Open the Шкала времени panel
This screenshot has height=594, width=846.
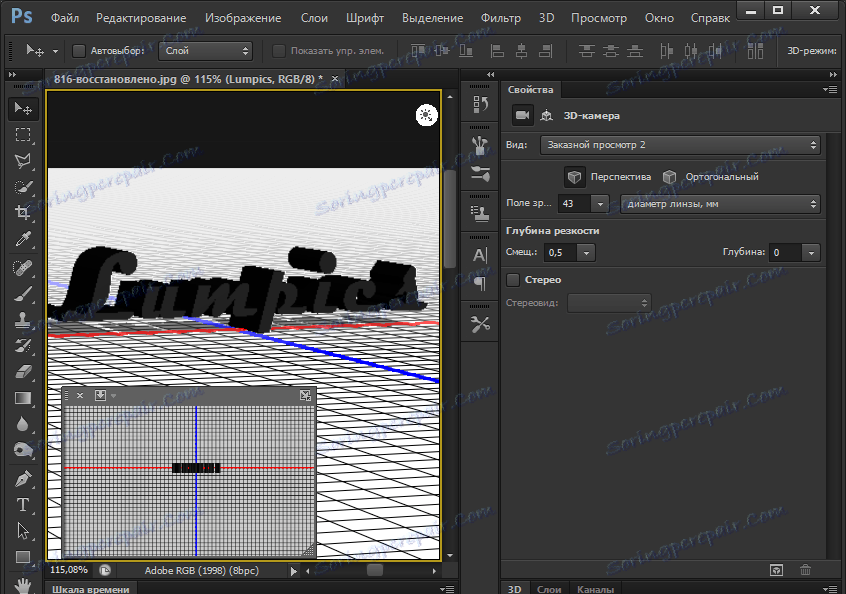pyautogui.click(x=90, y=588)
